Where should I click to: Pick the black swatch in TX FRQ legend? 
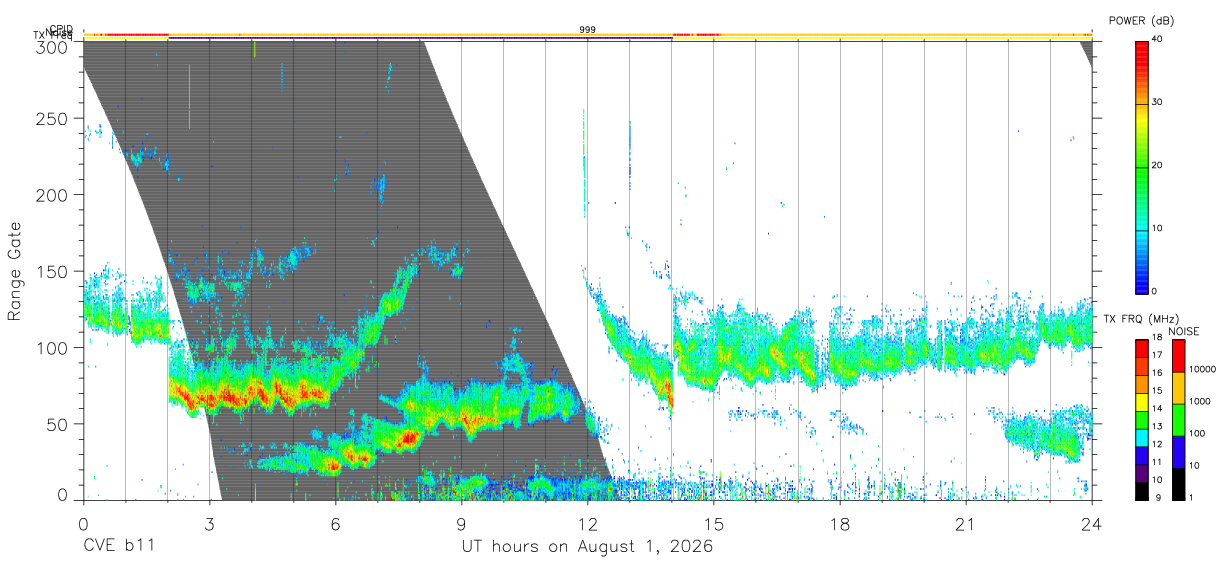[x=1141, y=491]
